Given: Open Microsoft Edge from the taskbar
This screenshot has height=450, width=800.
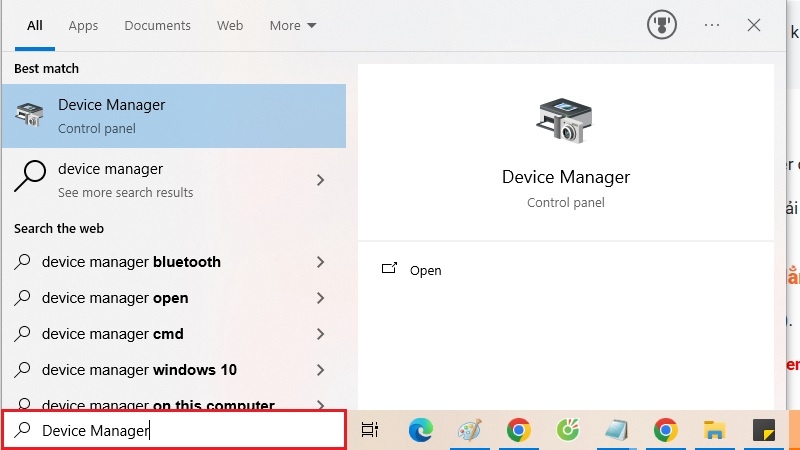Looking at the screenshot, I should pyautogui.click(x=420, y=430).
